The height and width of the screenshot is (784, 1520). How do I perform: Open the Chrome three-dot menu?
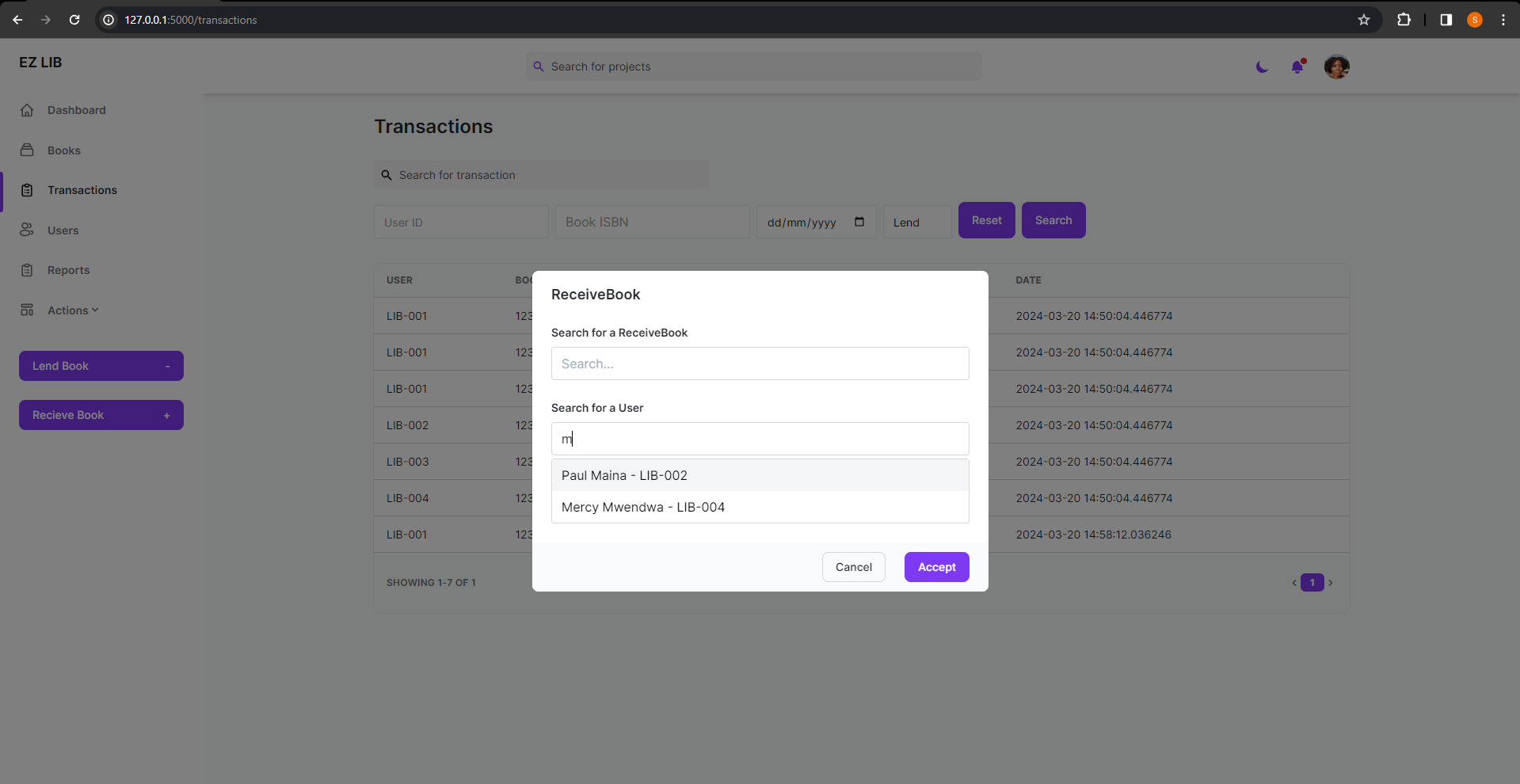1503,20
